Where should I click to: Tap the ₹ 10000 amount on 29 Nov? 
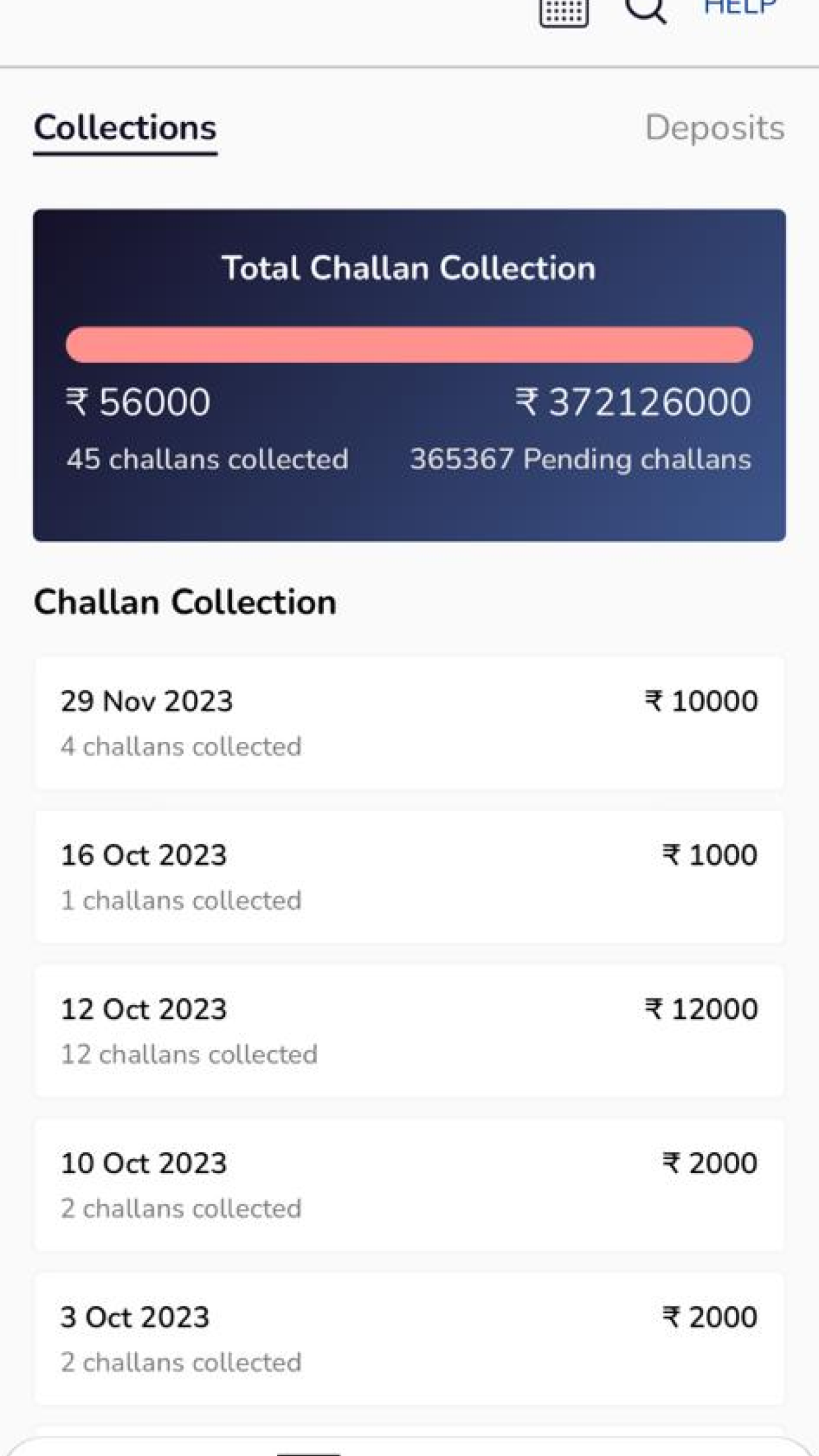click(701, 701)
